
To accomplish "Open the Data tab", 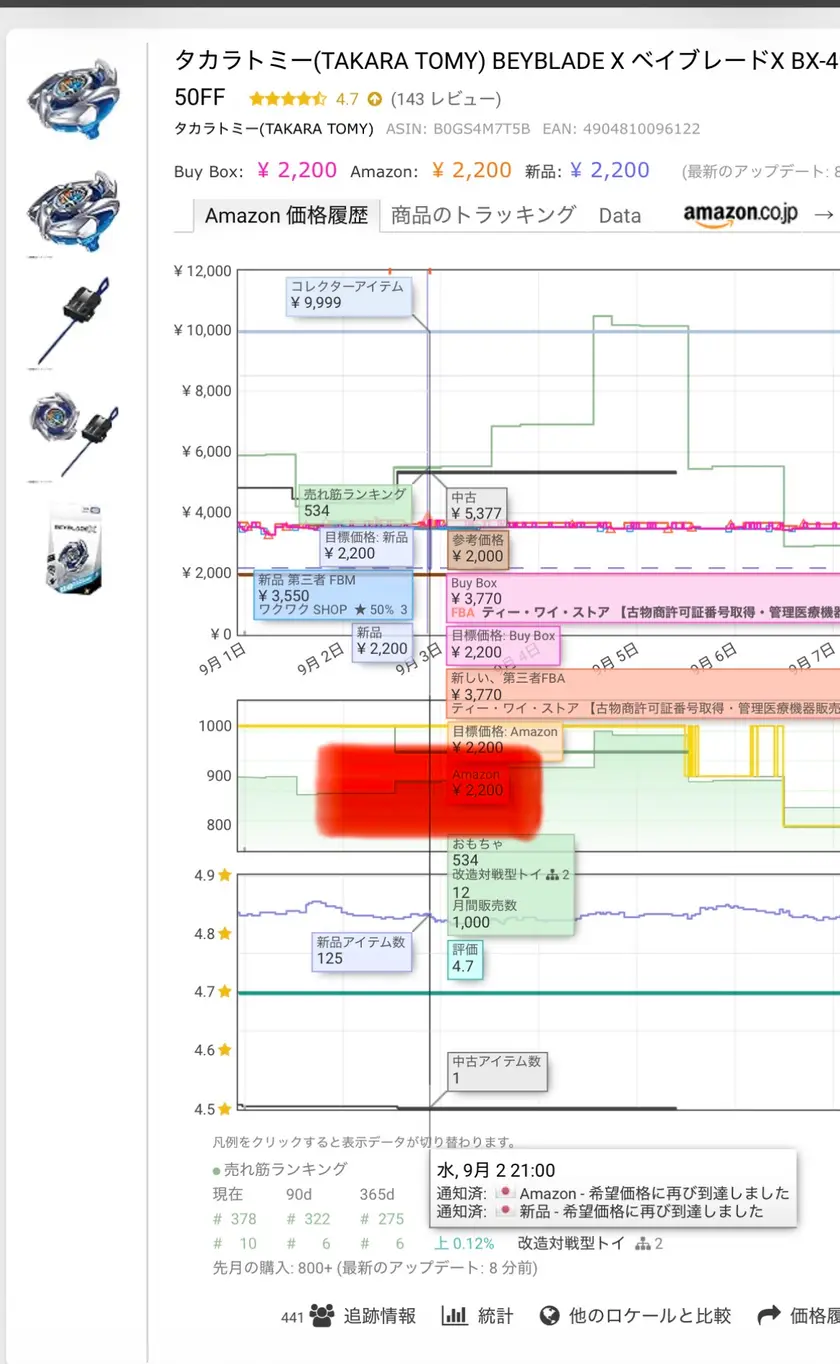I will click(620, 215).
